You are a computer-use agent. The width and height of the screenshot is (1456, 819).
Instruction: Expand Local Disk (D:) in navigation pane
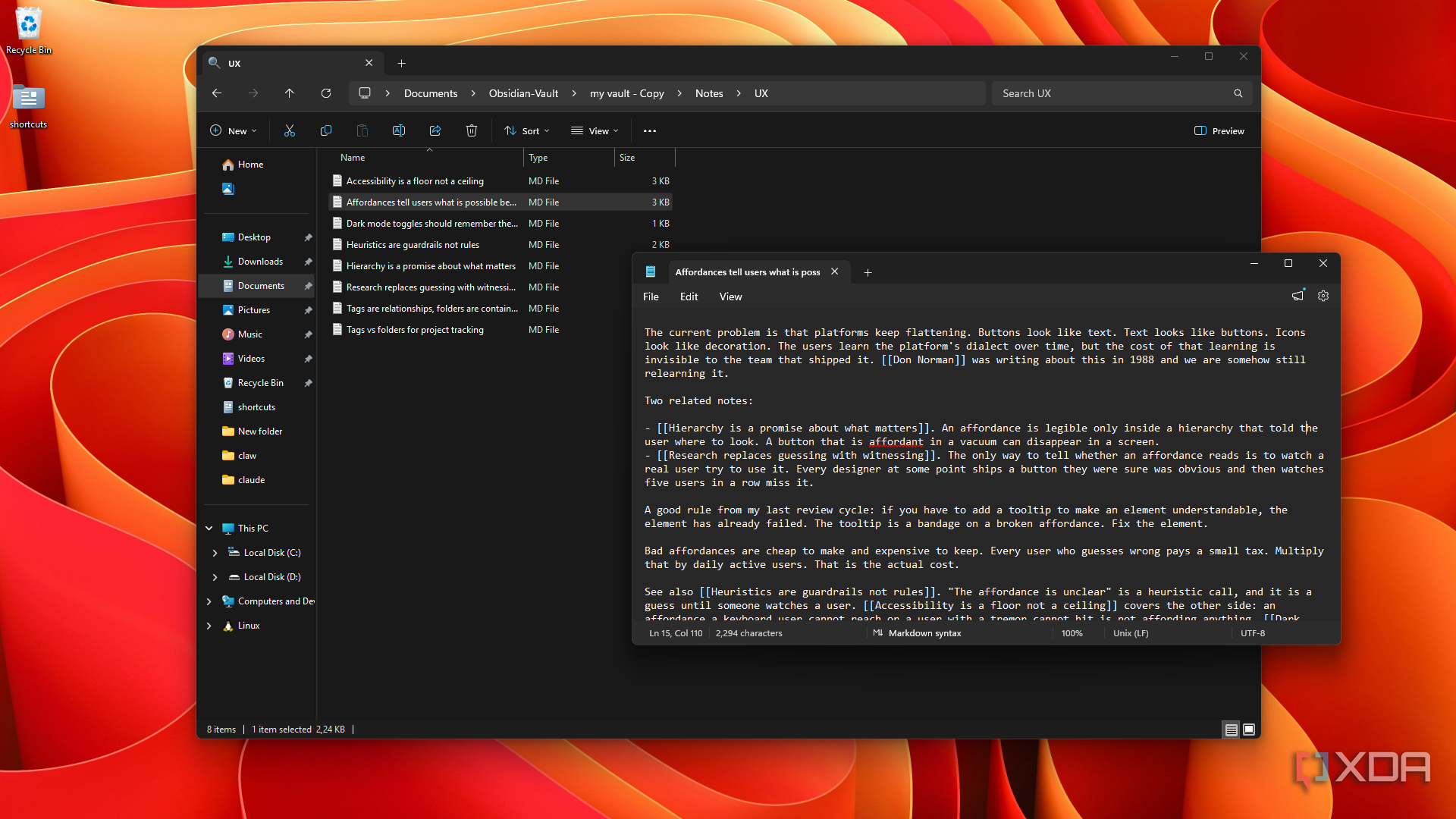pyautogui.click(x=215, y=577)
